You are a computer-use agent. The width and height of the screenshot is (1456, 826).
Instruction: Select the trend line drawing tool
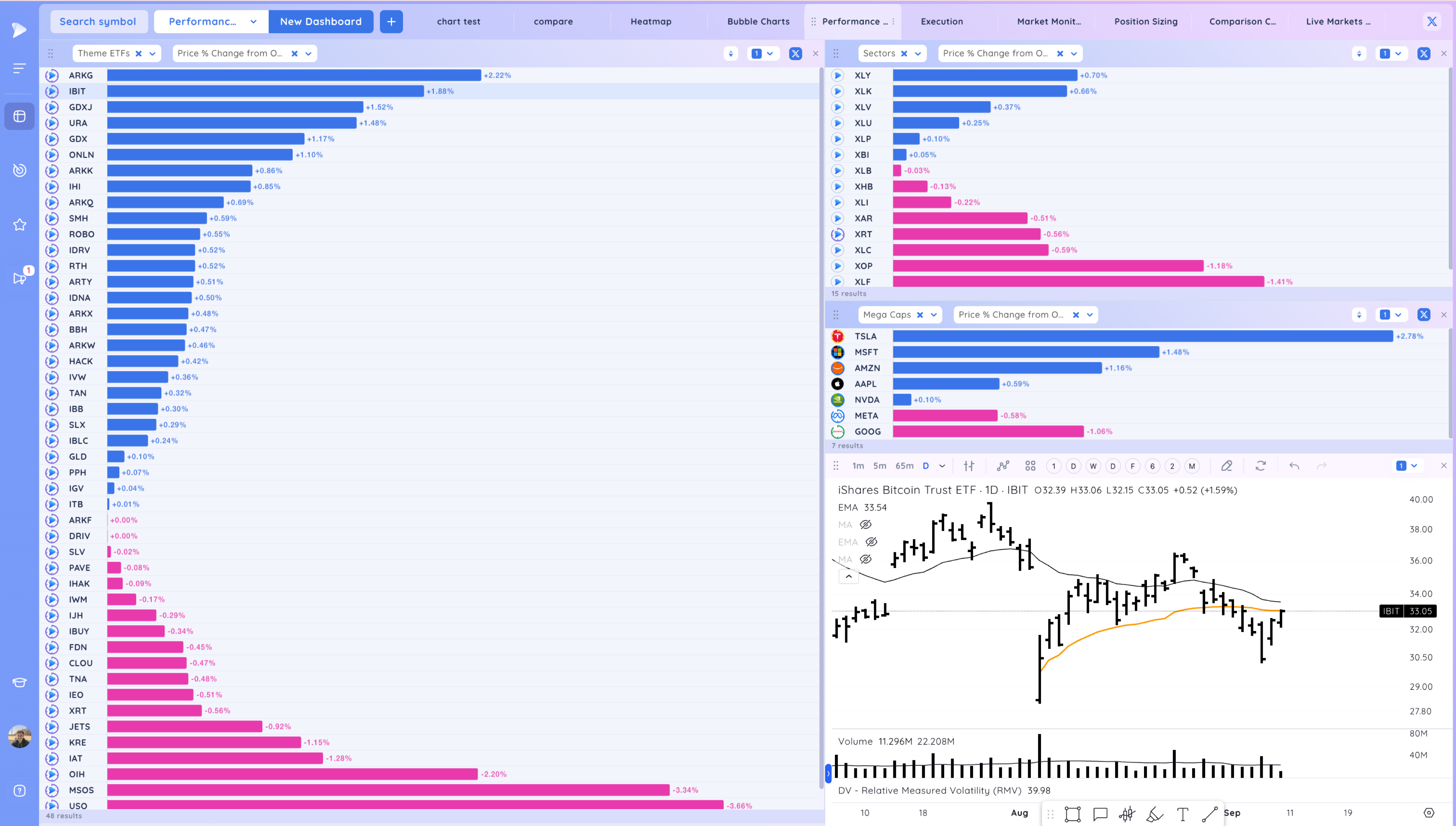coord(1210,814)
